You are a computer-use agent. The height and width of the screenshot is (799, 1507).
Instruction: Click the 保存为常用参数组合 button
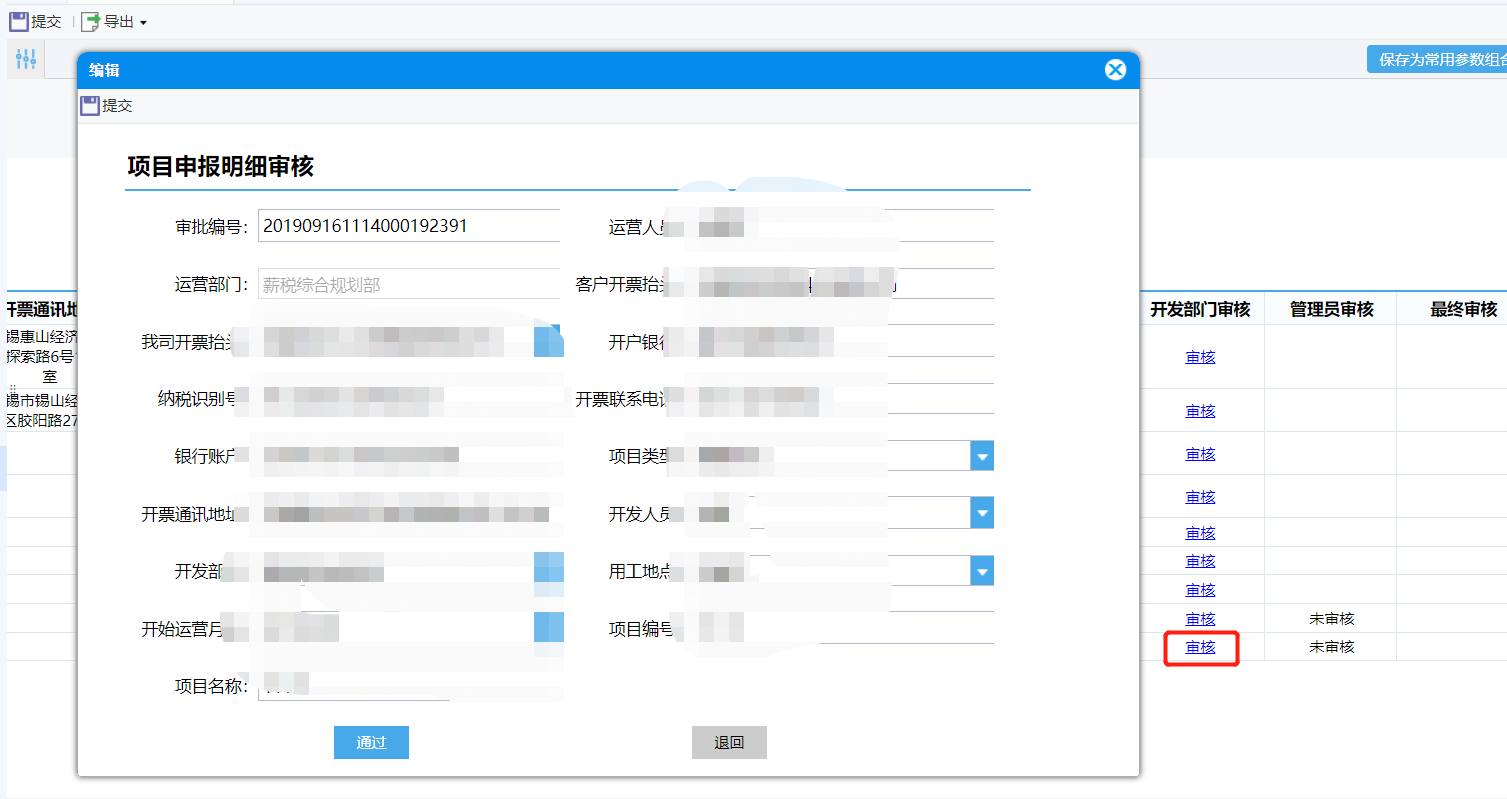(1437, 59)
